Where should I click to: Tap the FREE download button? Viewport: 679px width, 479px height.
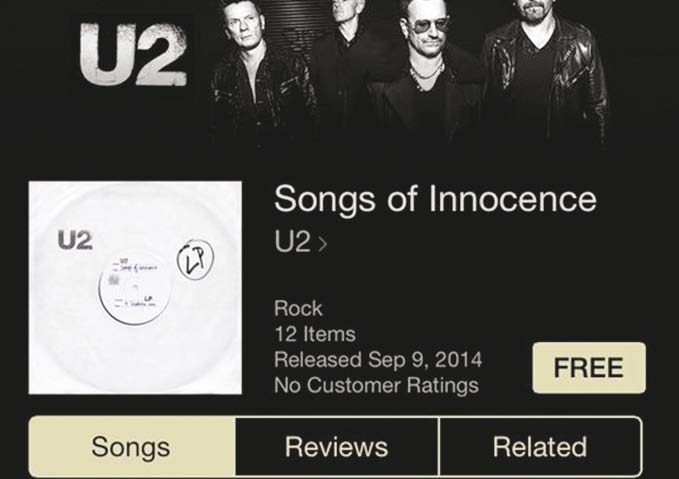[x=589, y=368]
